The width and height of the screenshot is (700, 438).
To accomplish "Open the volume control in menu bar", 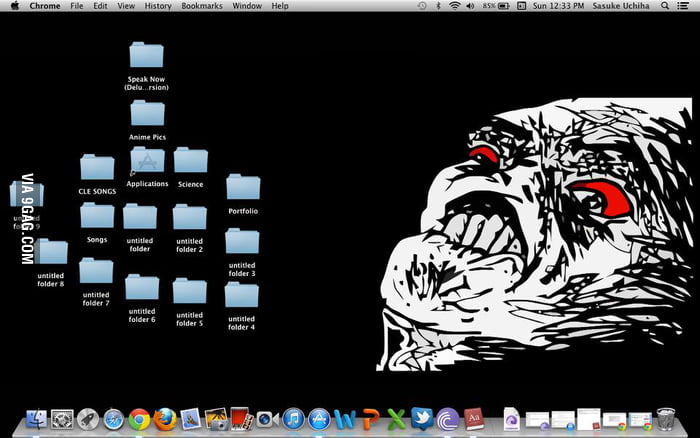I will pyautogui.click(x=471, y=6).
